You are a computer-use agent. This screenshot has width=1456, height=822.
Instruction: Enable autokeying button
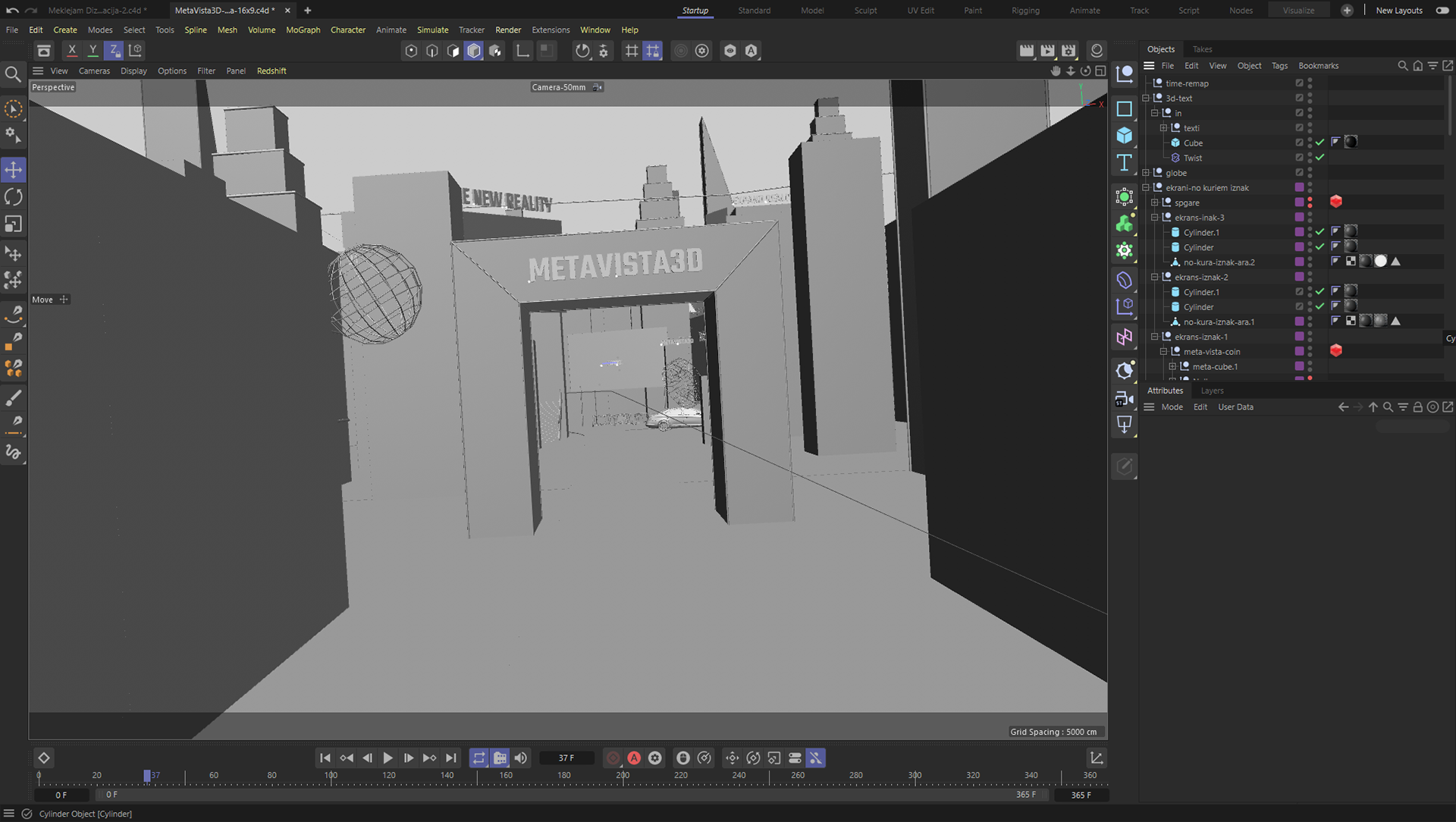[x=634, y=758]
